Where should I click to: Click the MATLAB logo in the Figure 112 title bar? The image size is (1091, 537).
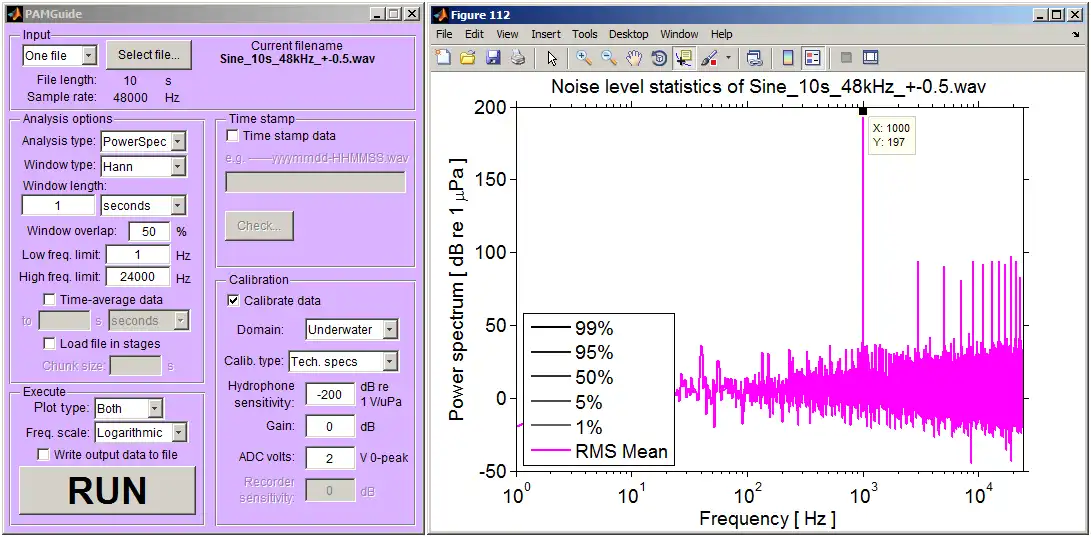pyautogui.click(x=441, y=15)
